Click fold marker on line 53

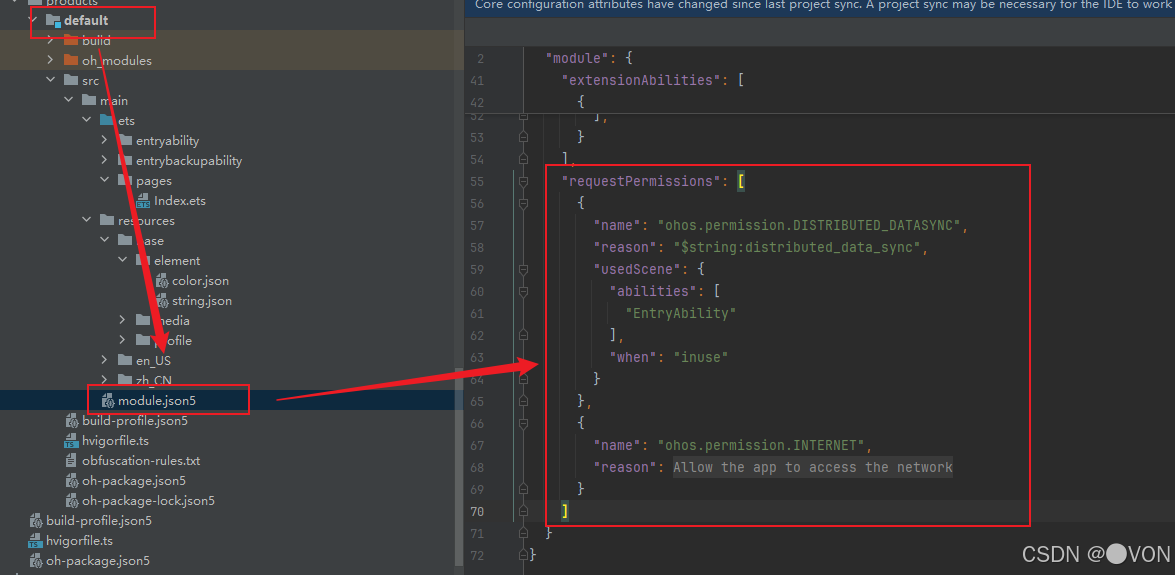click(523, 137)
